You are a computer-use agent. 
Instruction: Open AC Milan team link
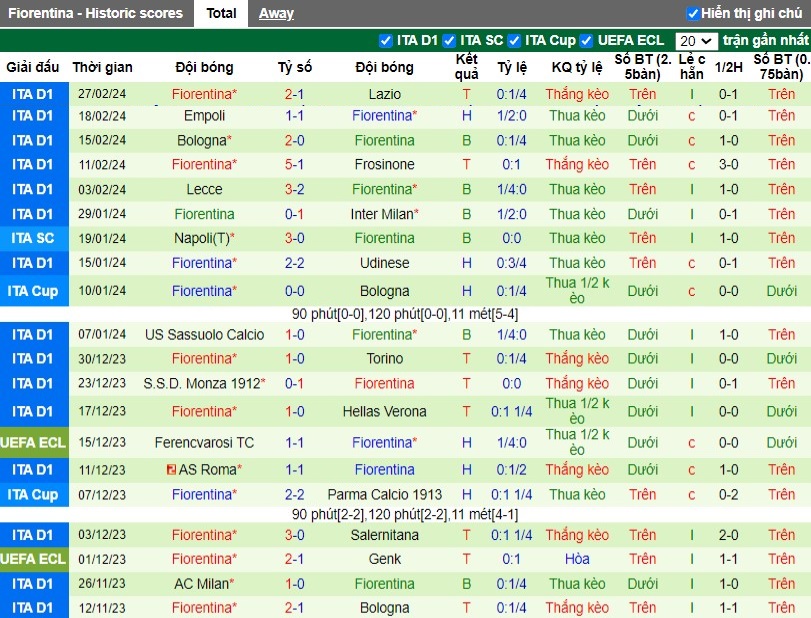click(204, 584)
